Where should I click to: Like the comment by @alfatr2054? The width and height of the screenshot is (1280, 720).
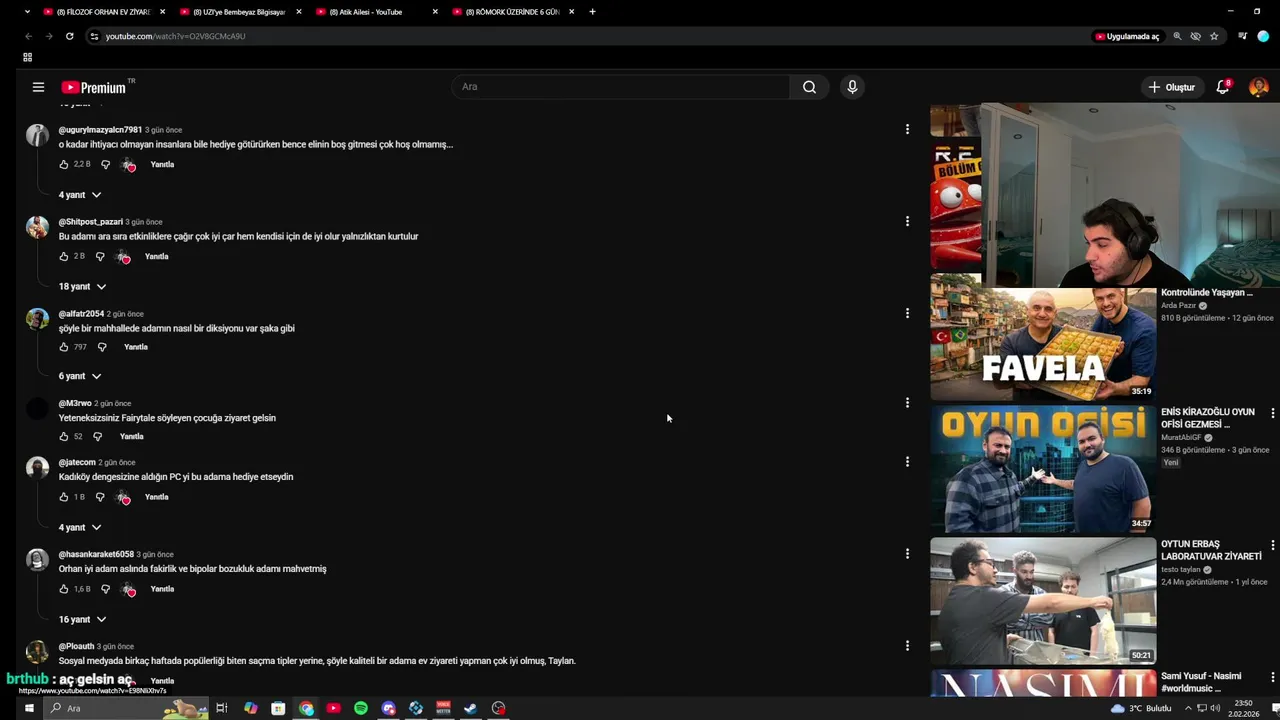pos(64,347)
